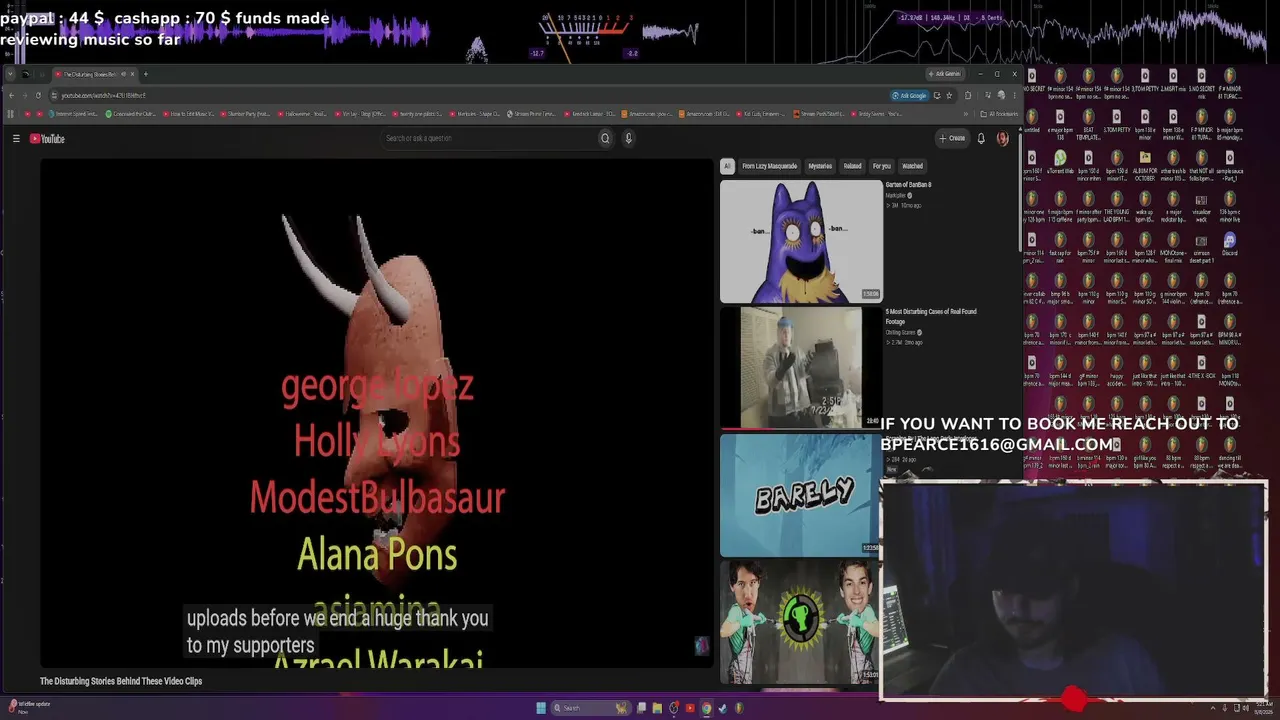Open the real found footage video thumbnail
This screenshot has width=1280, height=720.
tap(801, 368)
